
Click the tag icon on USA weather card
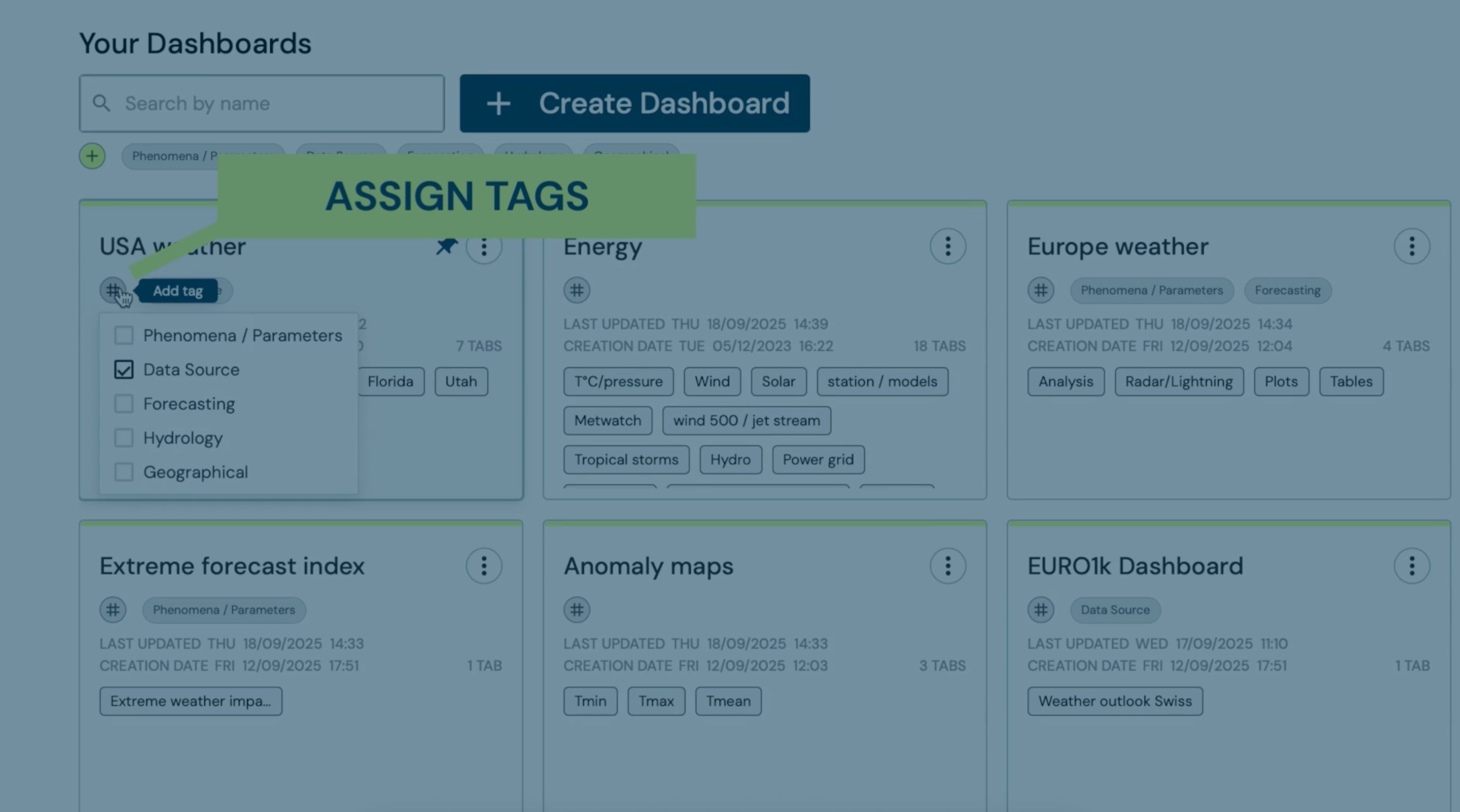pyautogui.click(x=113, y=290)
